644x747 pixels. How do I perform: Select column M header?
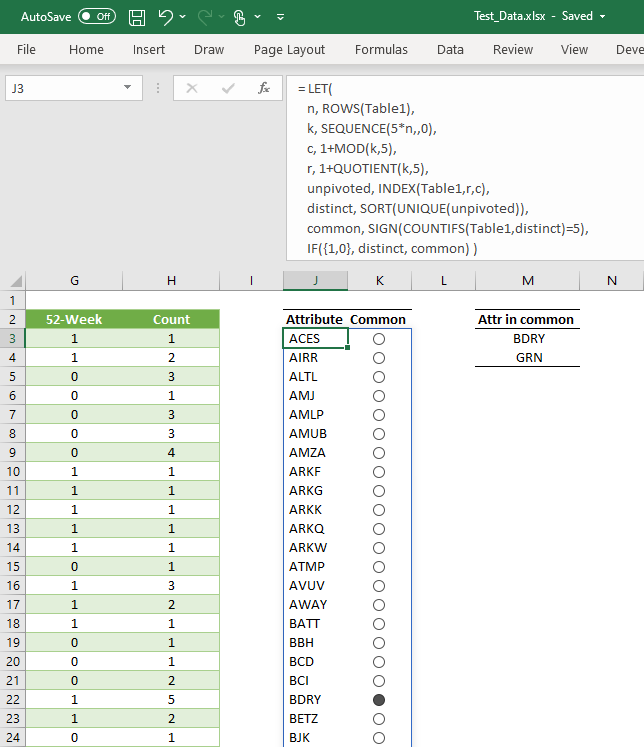coord(528,281)
